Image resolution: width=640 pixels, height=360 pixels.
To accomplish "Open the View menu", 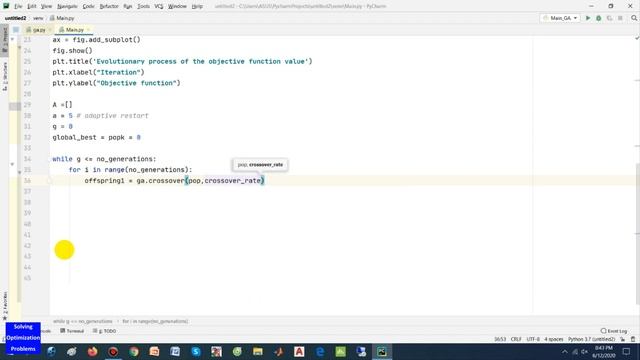I will coord(46,6).
